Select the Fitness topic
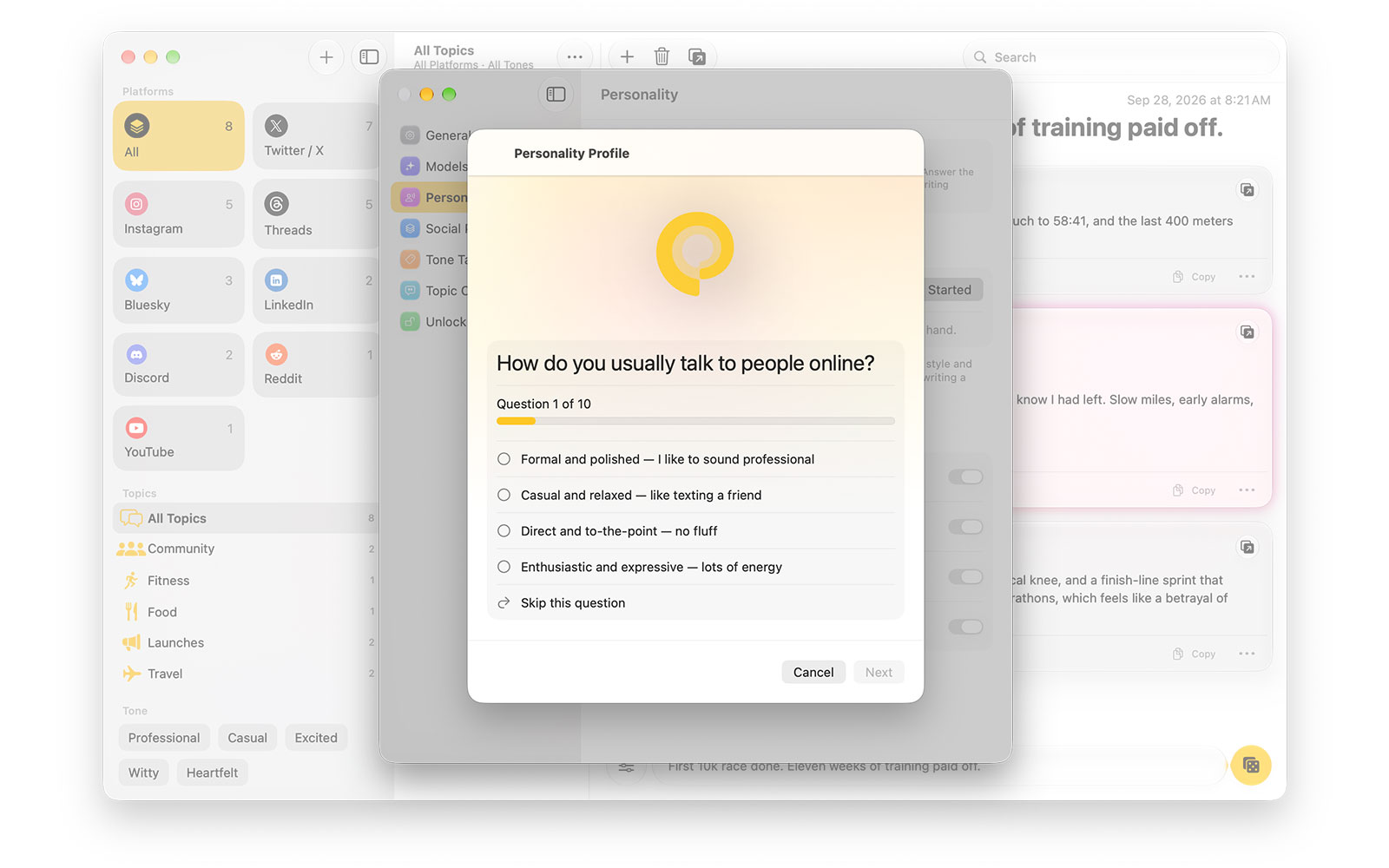1389x868 pixels. pos(247,581)
